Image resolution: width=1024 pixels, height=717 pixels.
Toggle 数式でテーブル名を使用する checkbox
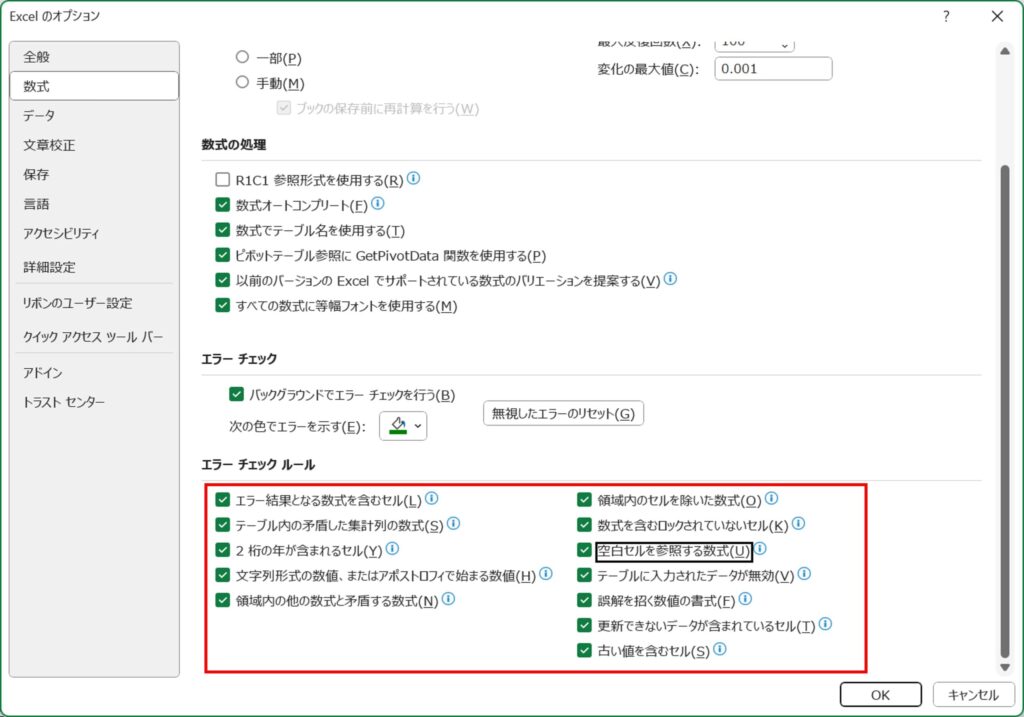pos(223,230)
